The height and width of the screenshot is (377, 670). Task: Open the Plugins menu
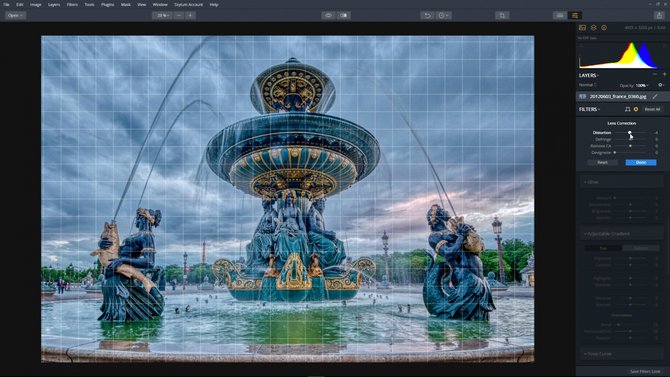107,5
